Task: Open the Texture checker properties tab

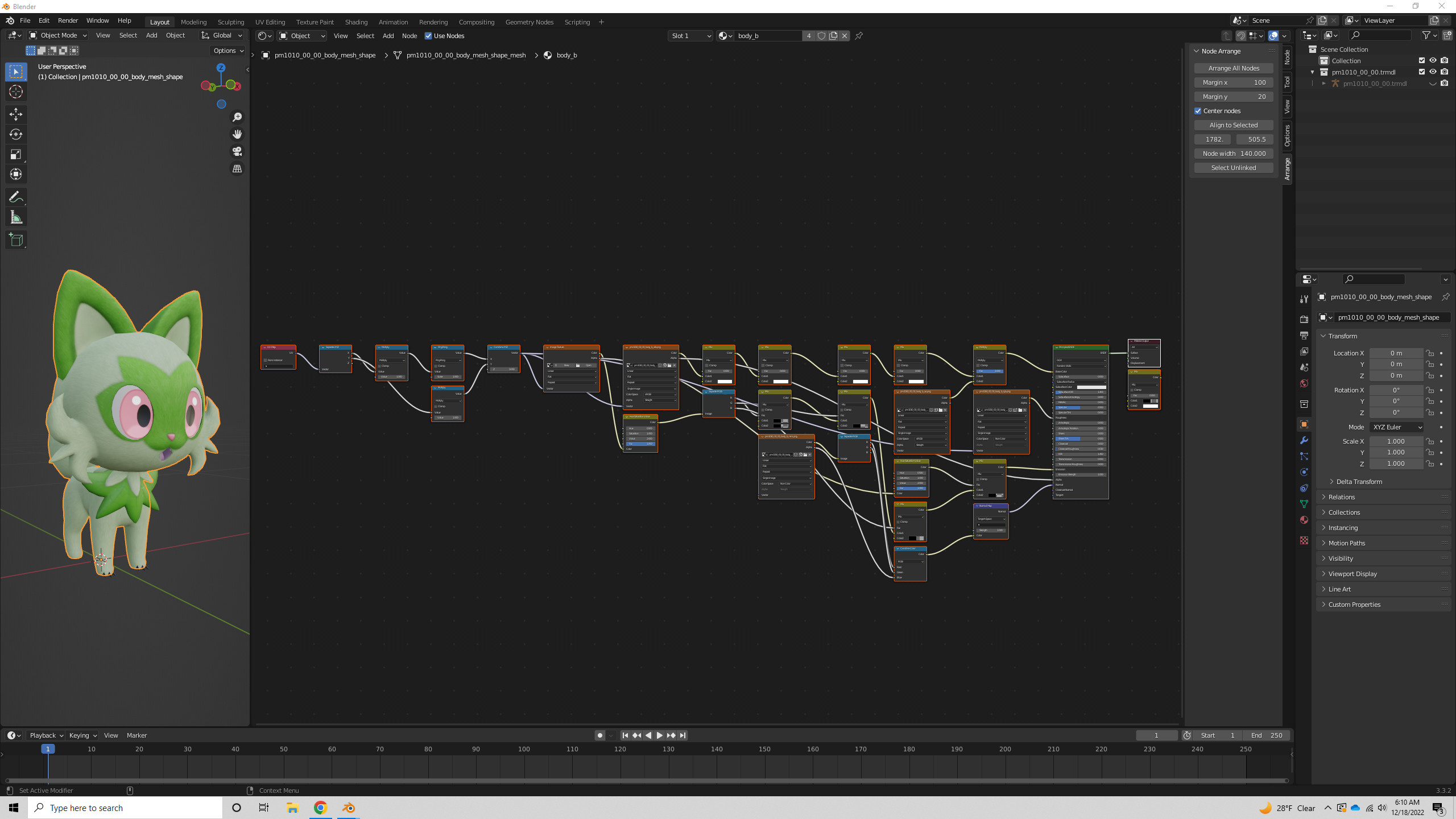Action: tap(1304, 540)
